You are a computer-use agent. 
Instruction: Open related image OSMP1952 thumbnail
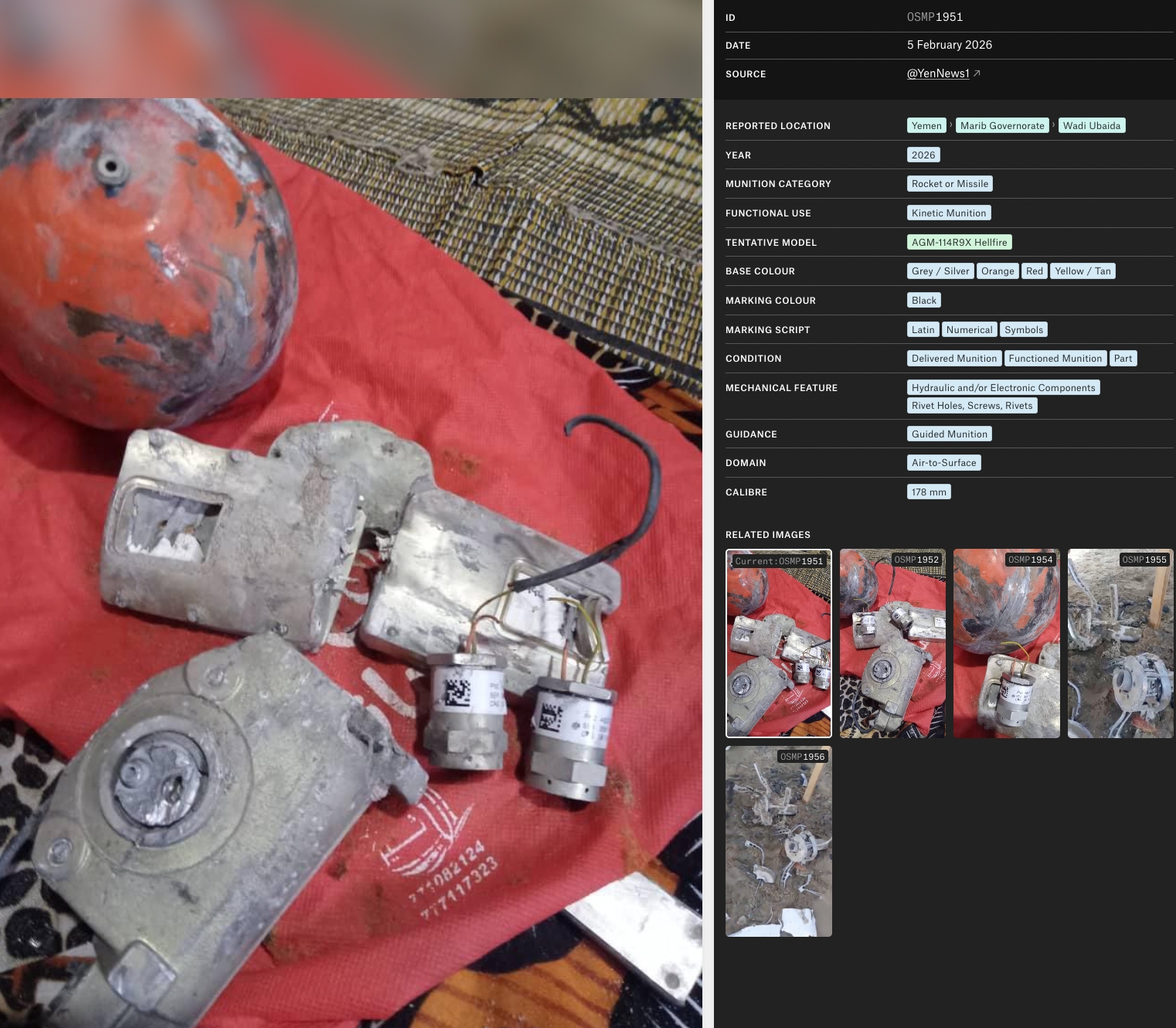[892, 643]
